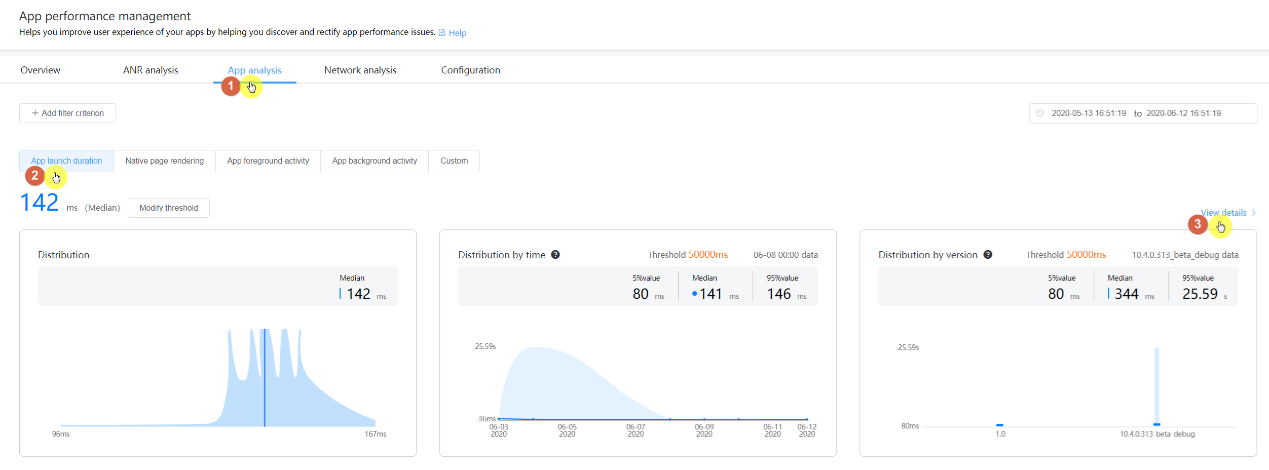
Task: Select Native page rendering metric tab
Action: 164,160
